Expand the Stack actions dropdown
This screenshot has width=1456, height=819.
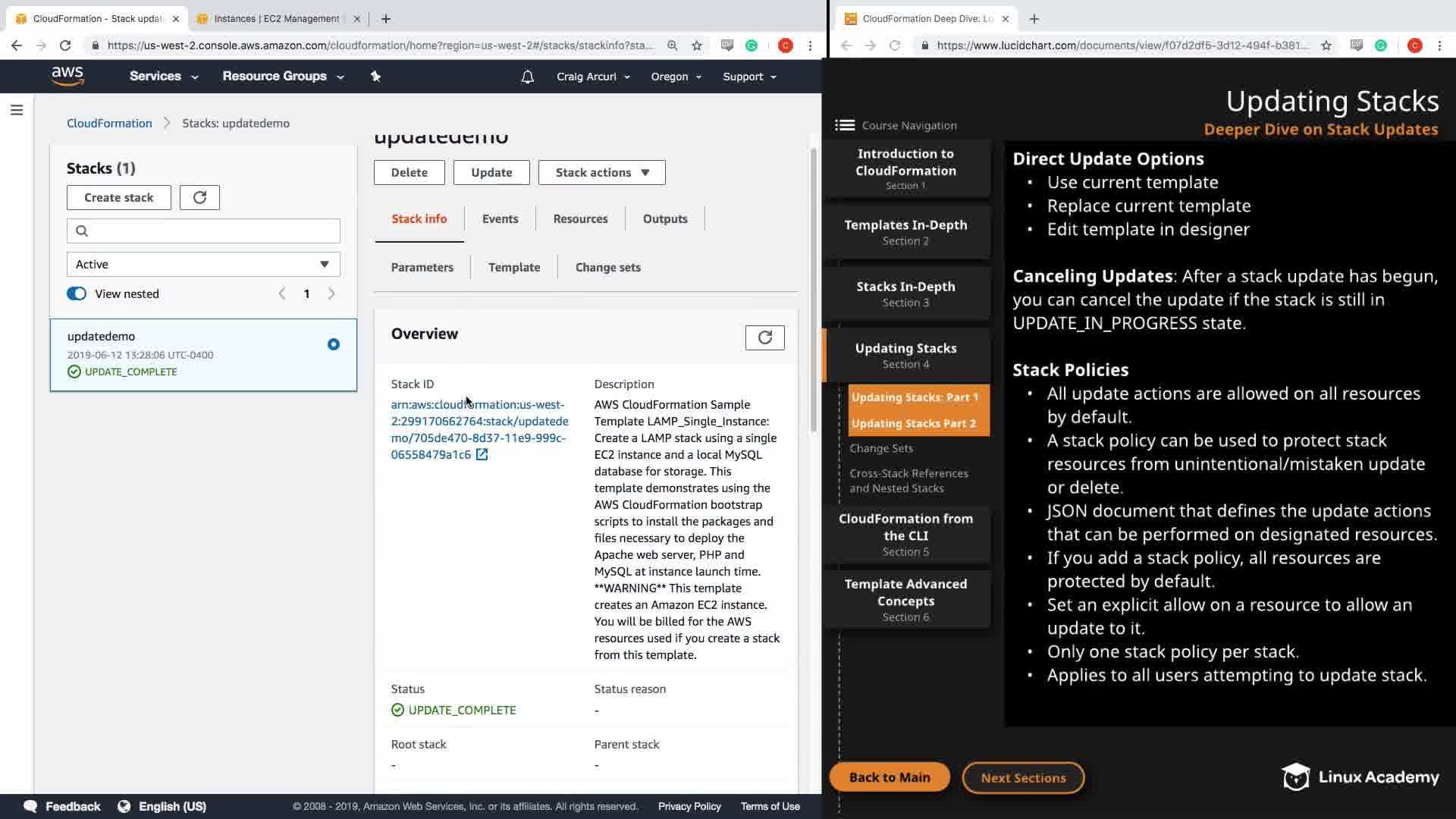[601, 172]
